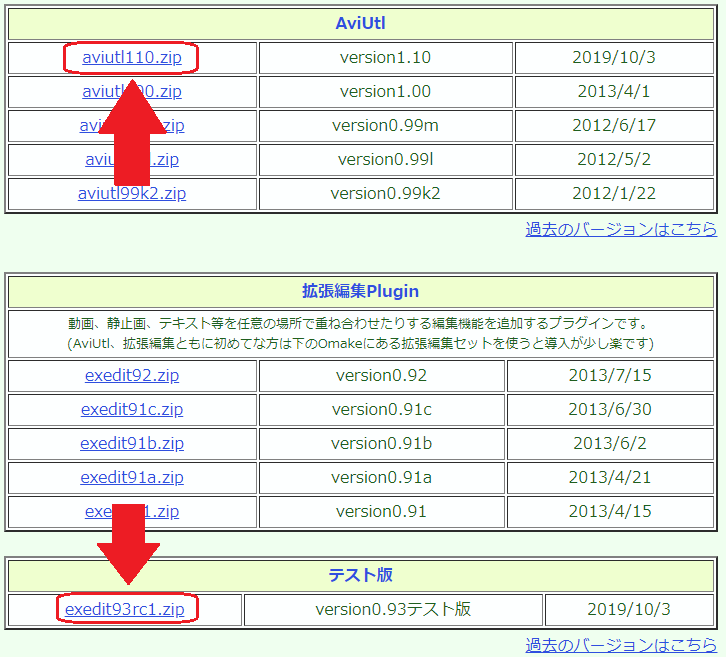Select version0.99k2 cell
The width and height of the screenshot is (726, 657).
(386, 194)
